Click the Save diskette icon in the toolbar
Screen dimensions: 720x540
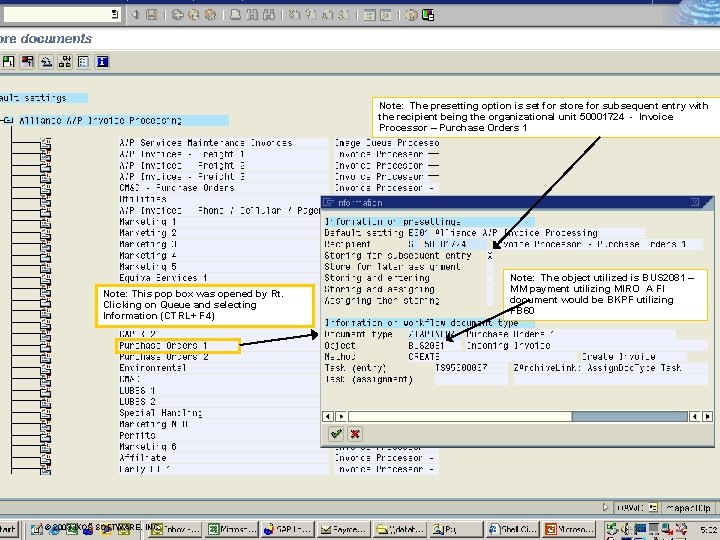152,15
